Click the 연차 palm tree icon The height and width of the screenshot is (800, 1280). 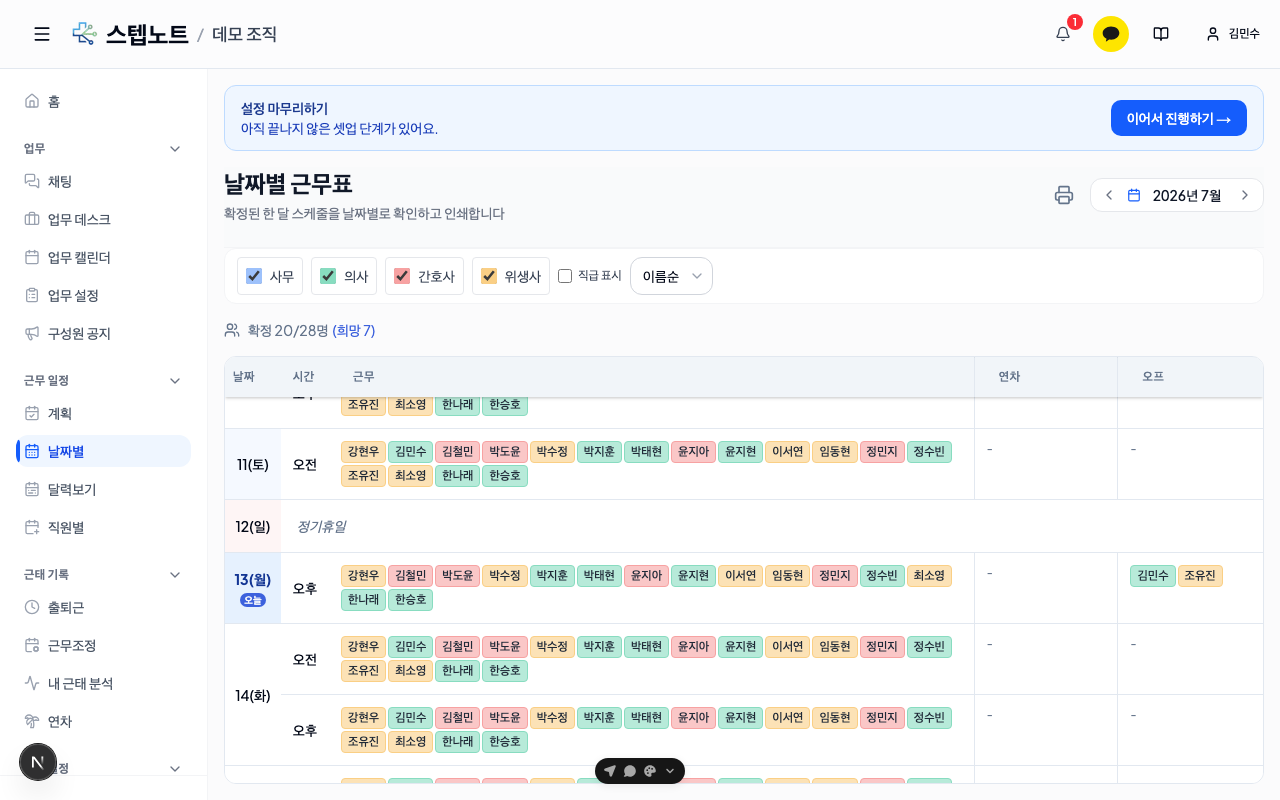pyautogui.click(x=32, y=721)
